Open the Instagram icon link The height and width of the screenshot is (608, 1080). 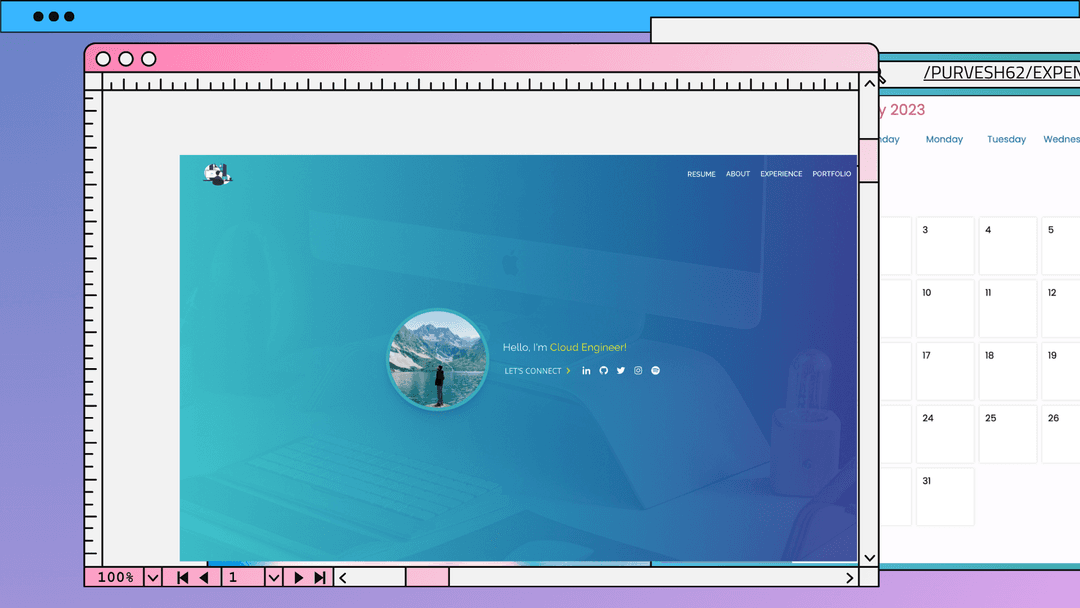coord(638,371)
